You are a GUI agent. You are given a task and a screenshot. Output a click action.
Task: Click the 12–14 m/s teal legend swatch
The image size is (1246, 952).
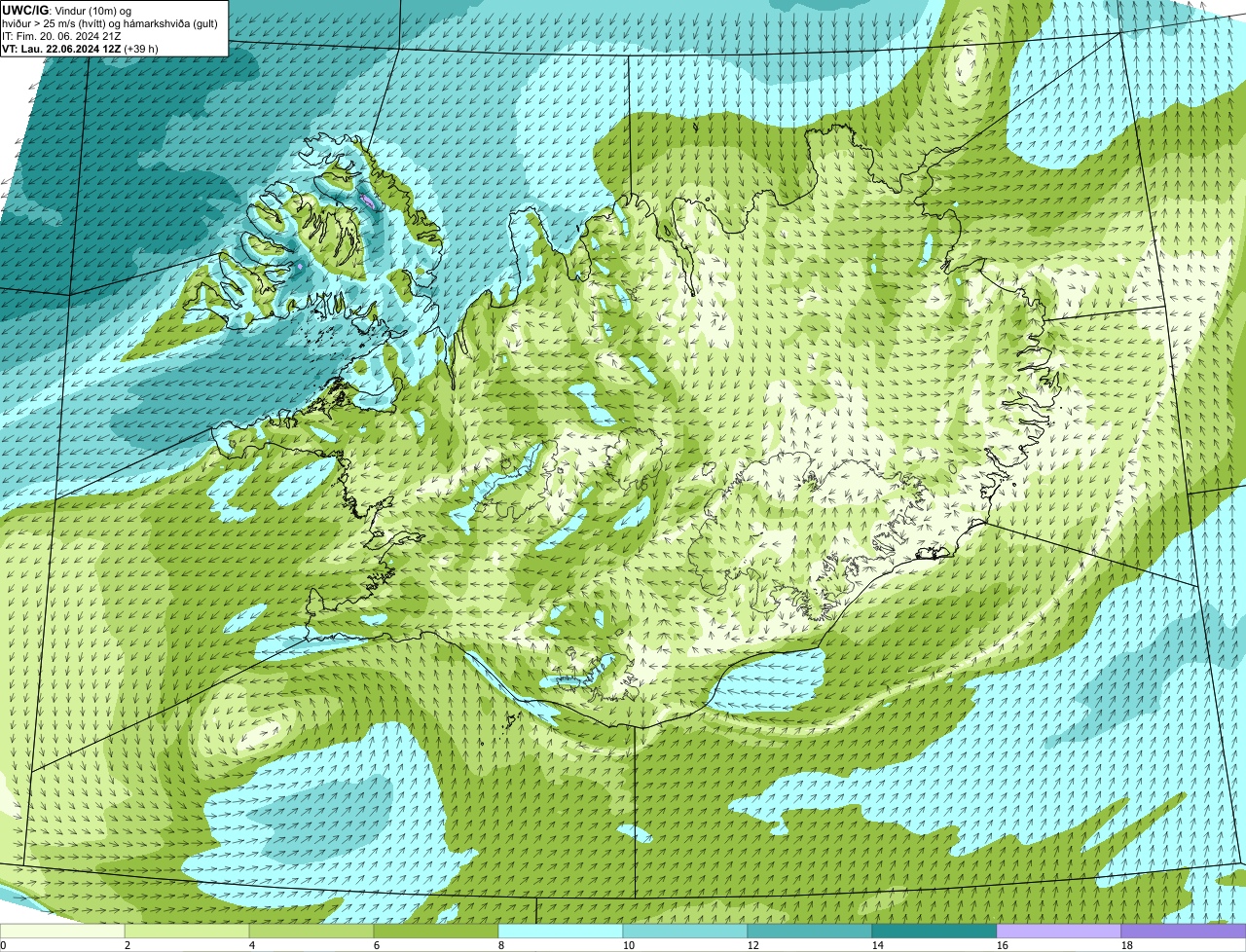tap(810, 931)
